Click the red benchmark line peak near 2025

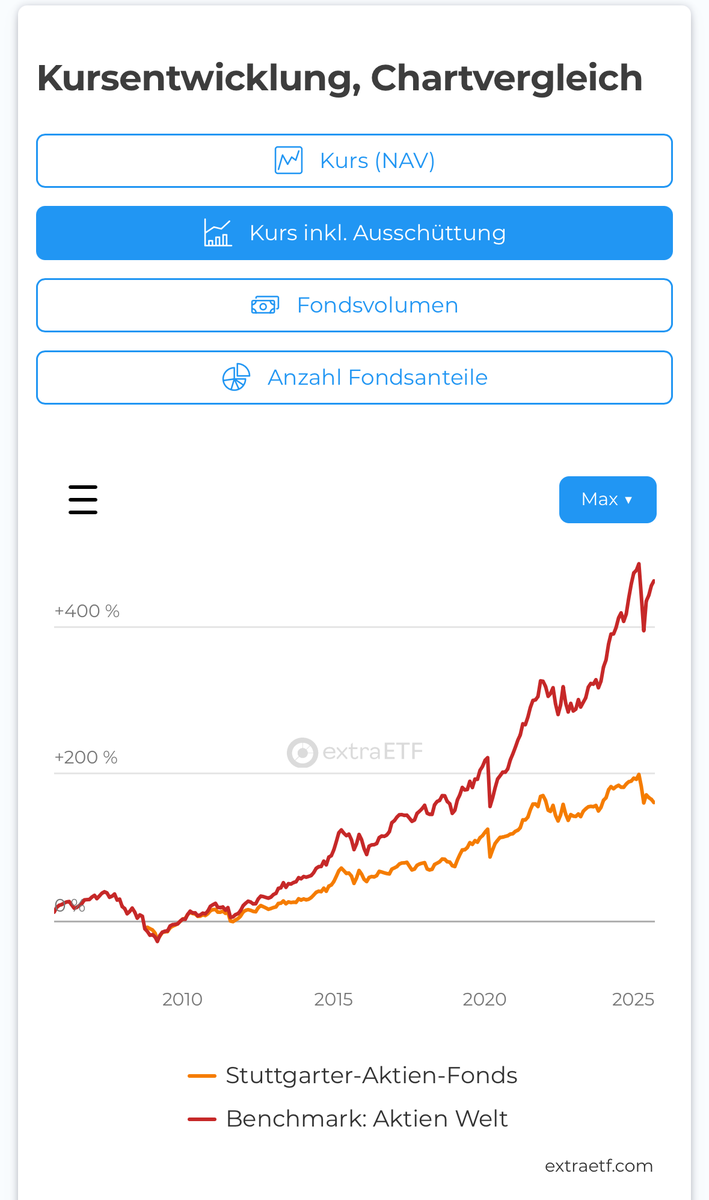pos(638,565)
